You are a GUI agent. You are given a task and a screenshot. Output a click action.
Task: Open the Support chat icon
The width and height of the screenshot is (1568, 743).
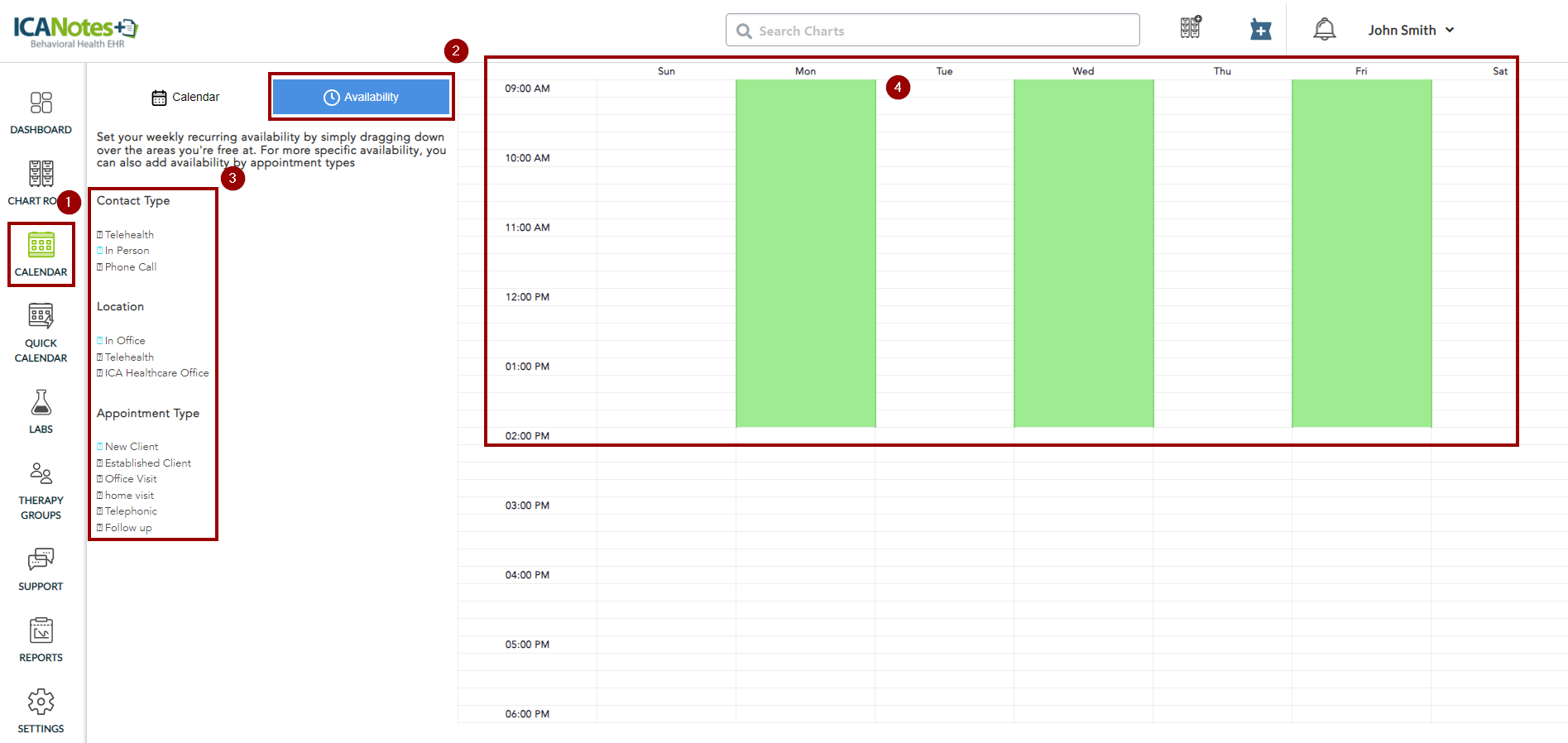pos(41,568)
